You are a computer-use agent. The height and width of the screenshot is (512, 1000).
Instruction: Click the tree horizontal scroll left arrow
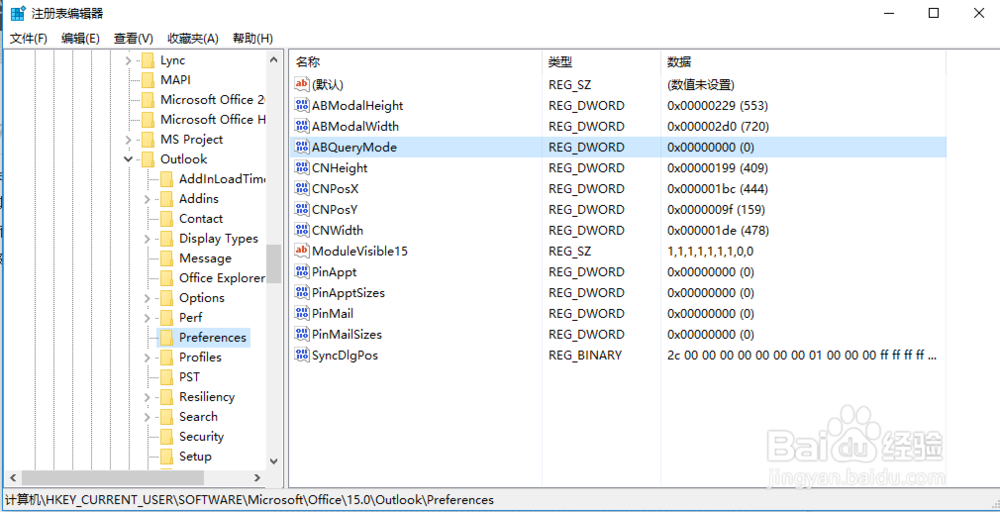click(11, 477)
